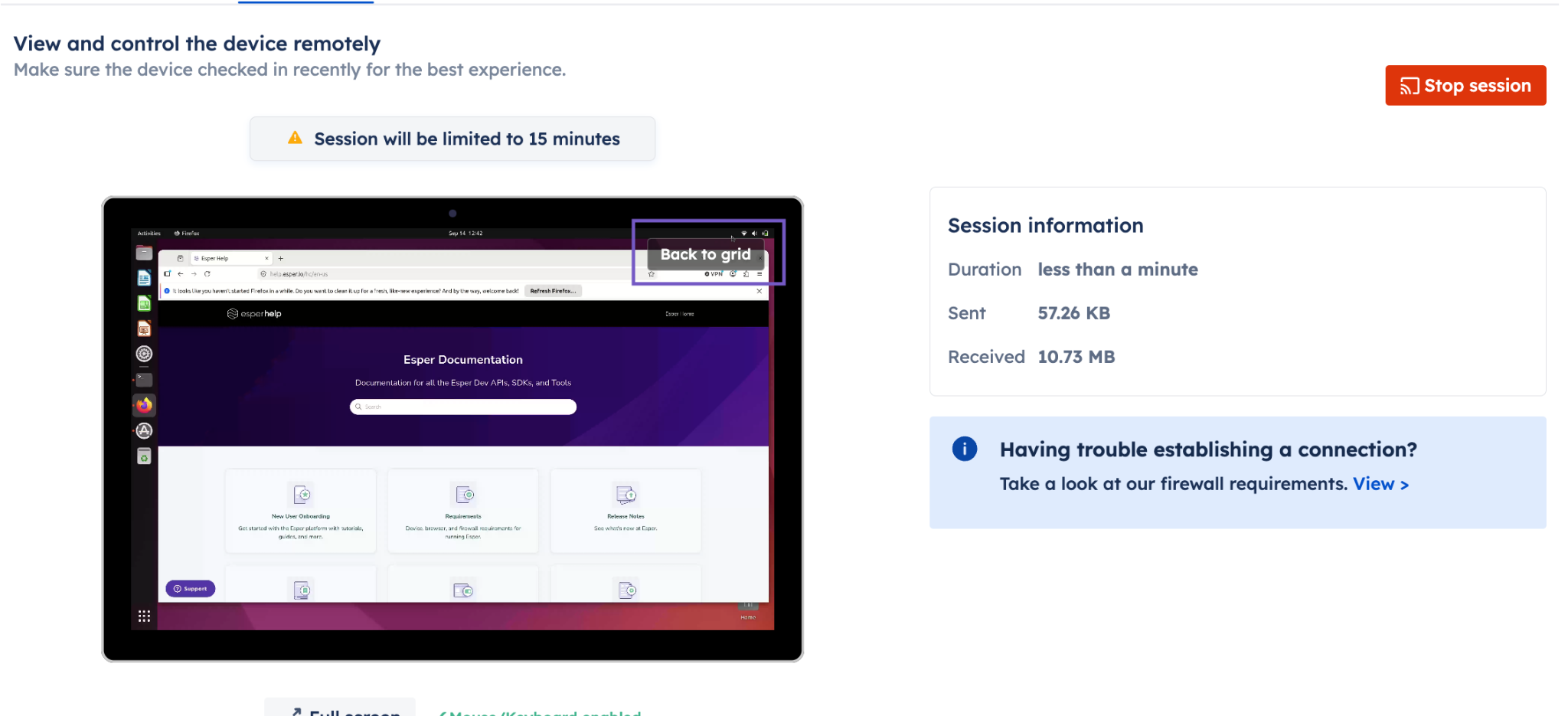
Task: Click the Back to grid overlay button
Action: point(705,254)
